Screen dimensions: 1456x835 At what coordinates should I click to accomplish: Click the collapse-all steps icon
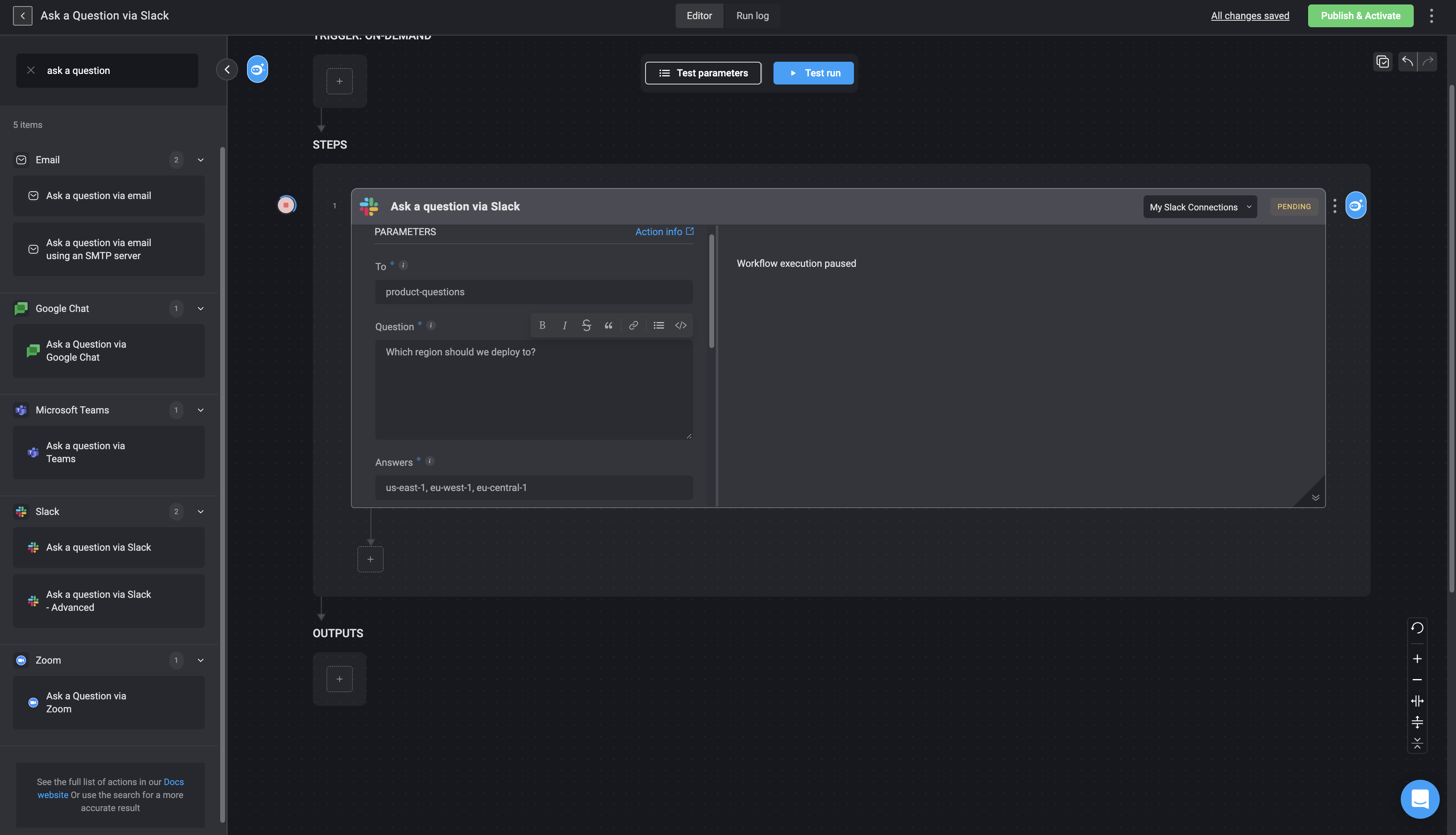pyautogui.click(x=1417, y=743)
